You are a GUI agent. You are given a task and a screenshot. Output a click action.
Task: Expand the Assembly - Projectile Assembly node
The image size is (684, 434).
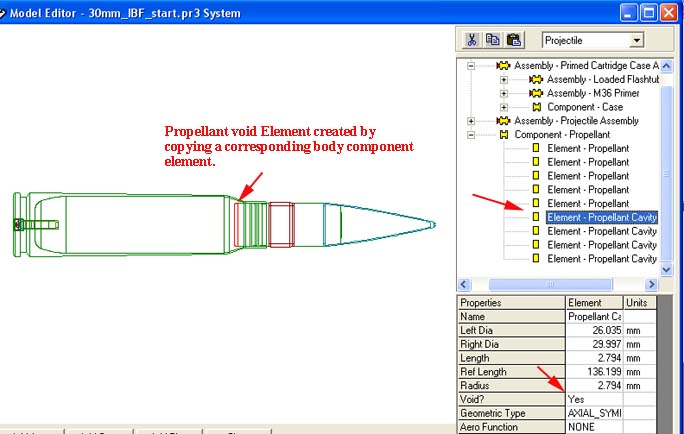pos(471,121)
